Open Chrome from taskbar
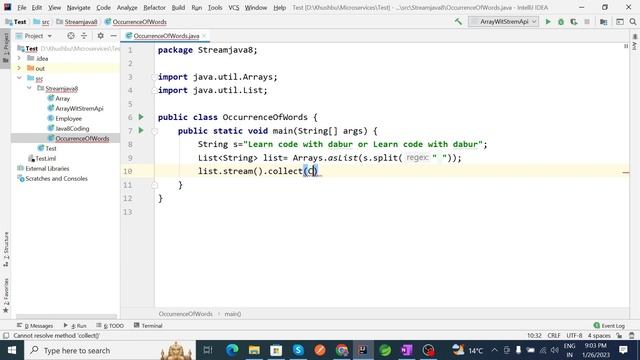The image size is (640, 360). pos(342,350)
